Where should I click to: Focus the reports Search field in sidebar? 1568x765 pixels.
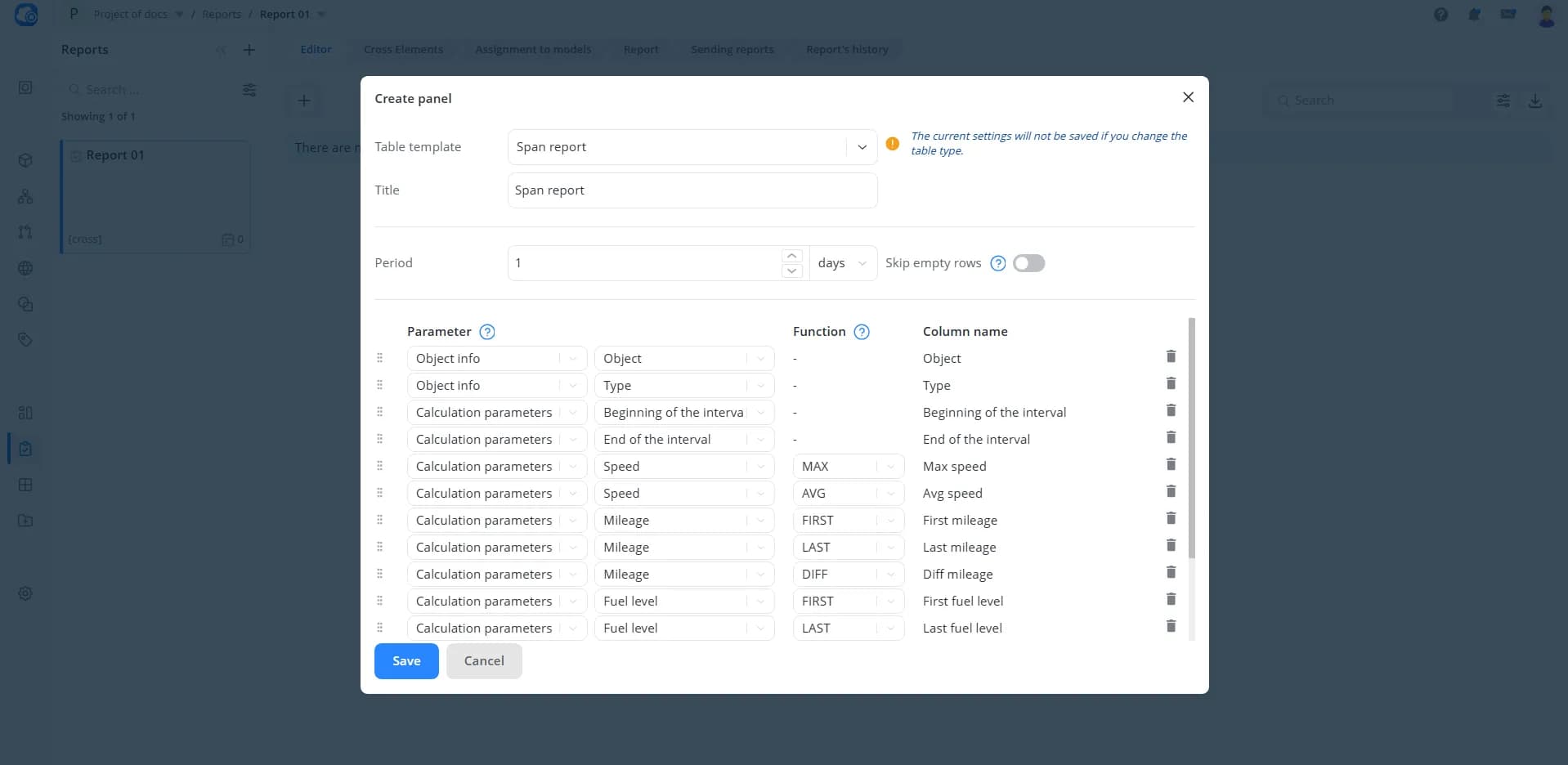point(147,90)
